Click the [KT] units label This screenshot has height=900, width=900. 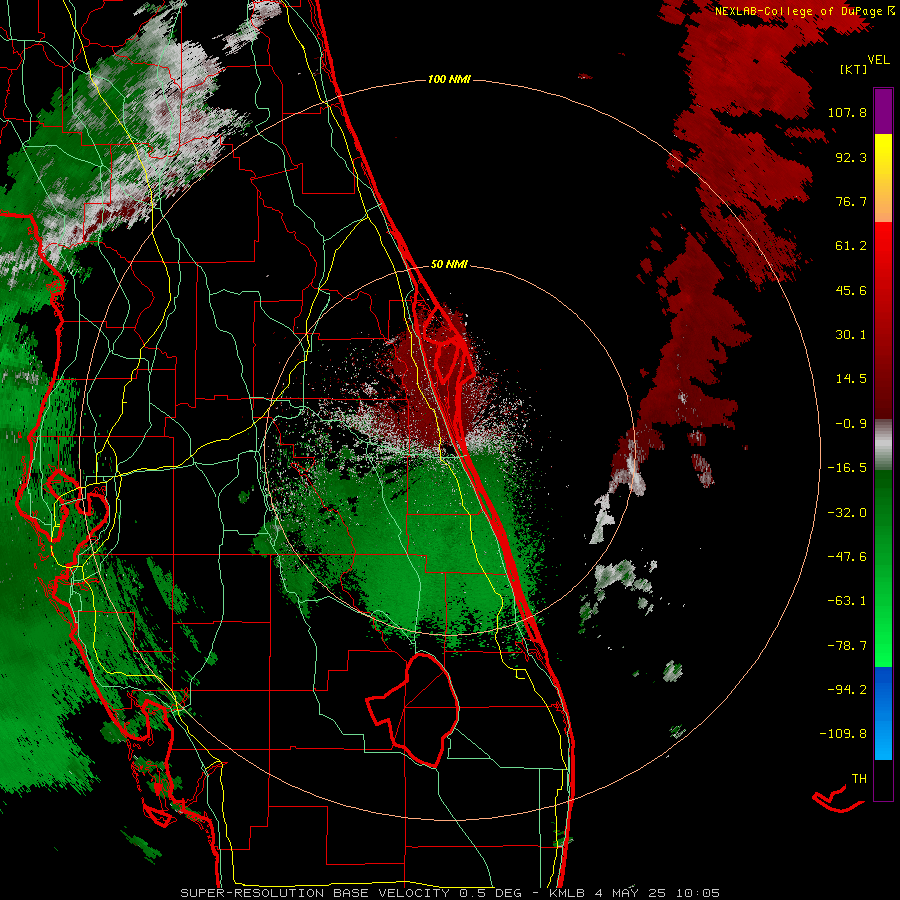854,69
